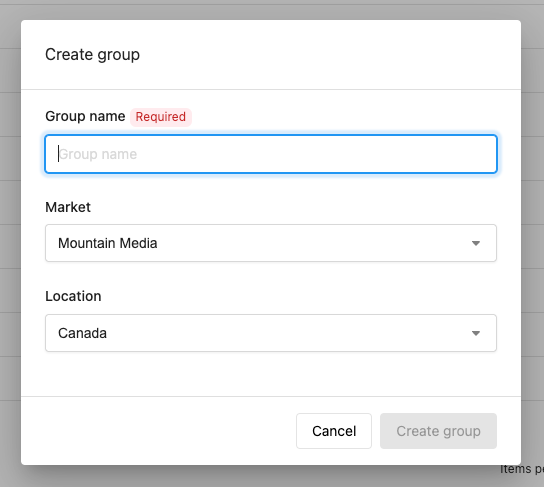Click the dialog footer left of Cancel

click(158, 431)
